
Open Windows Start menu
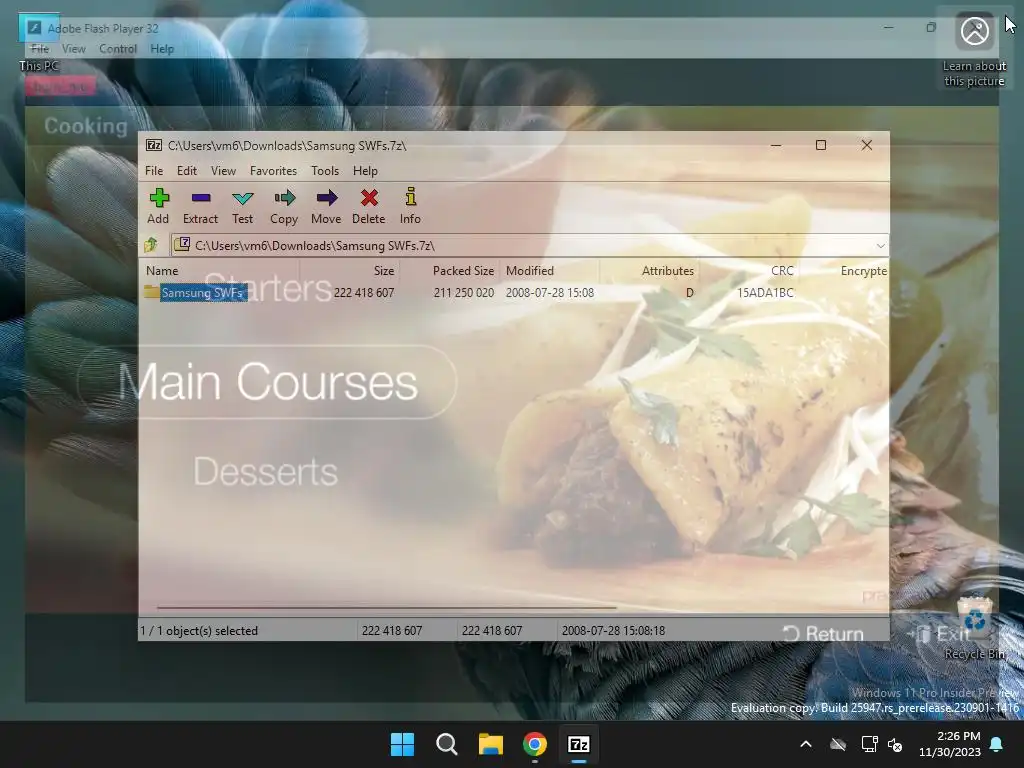402,744
